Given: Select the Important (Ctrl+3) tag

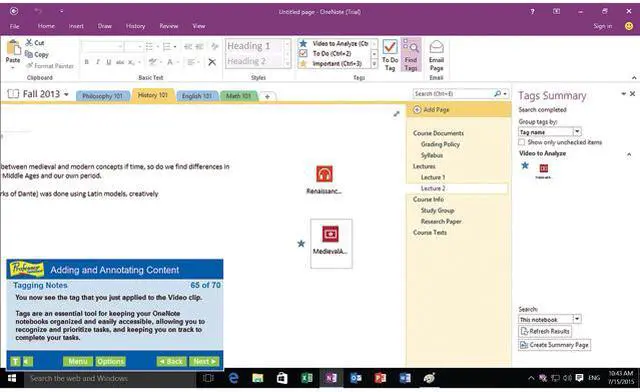Looking at the screenshot, I should tap(332, 64).
